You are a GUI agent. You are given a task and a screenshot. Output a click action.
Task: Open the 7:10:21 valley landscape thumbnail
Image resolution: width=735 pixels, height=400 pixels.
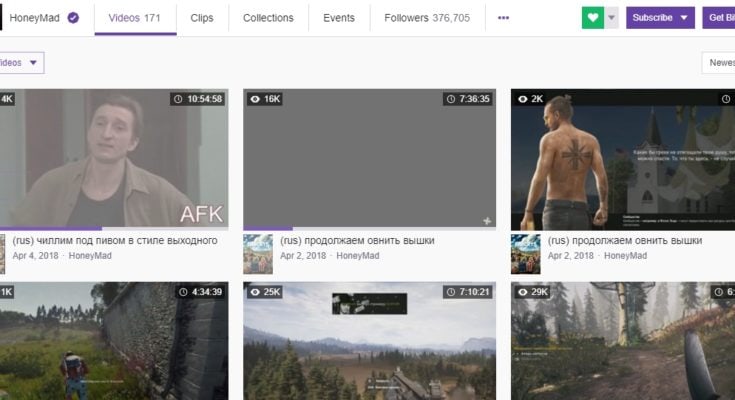coord(369,341)
